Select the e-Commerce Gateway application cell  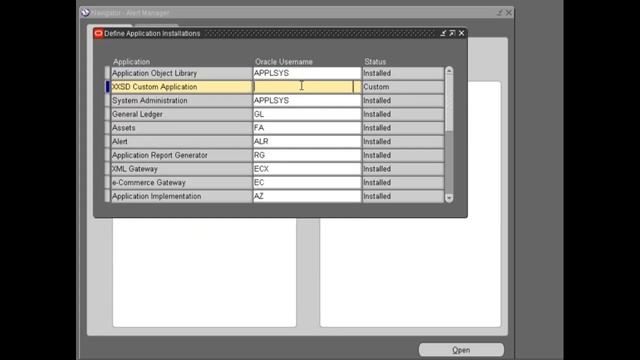pyautogui.click(x=182, y=182)
